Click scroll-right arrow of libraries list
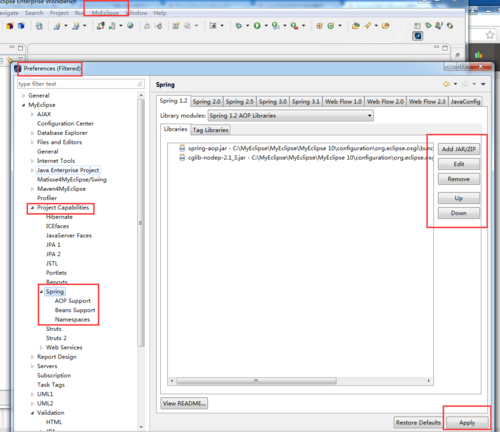500x432 pixels. click(429, 380)
